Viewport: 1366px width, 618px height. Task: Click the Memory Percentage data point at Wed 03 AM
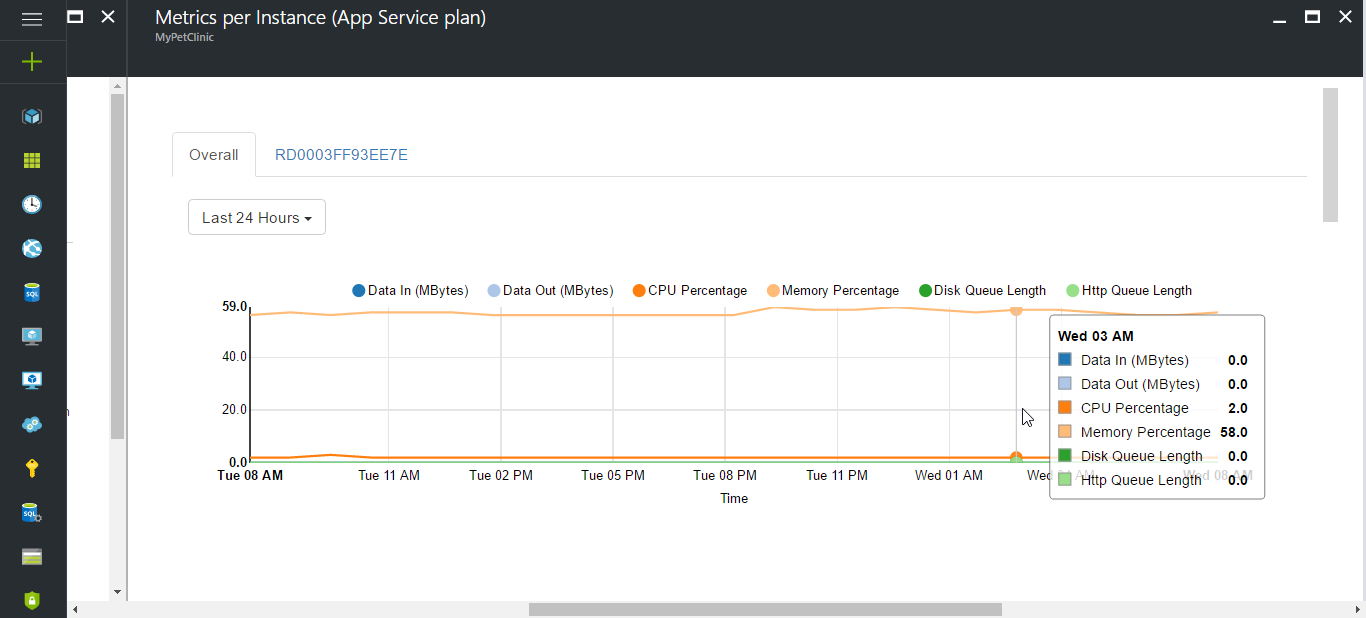tap(1016, 310)
